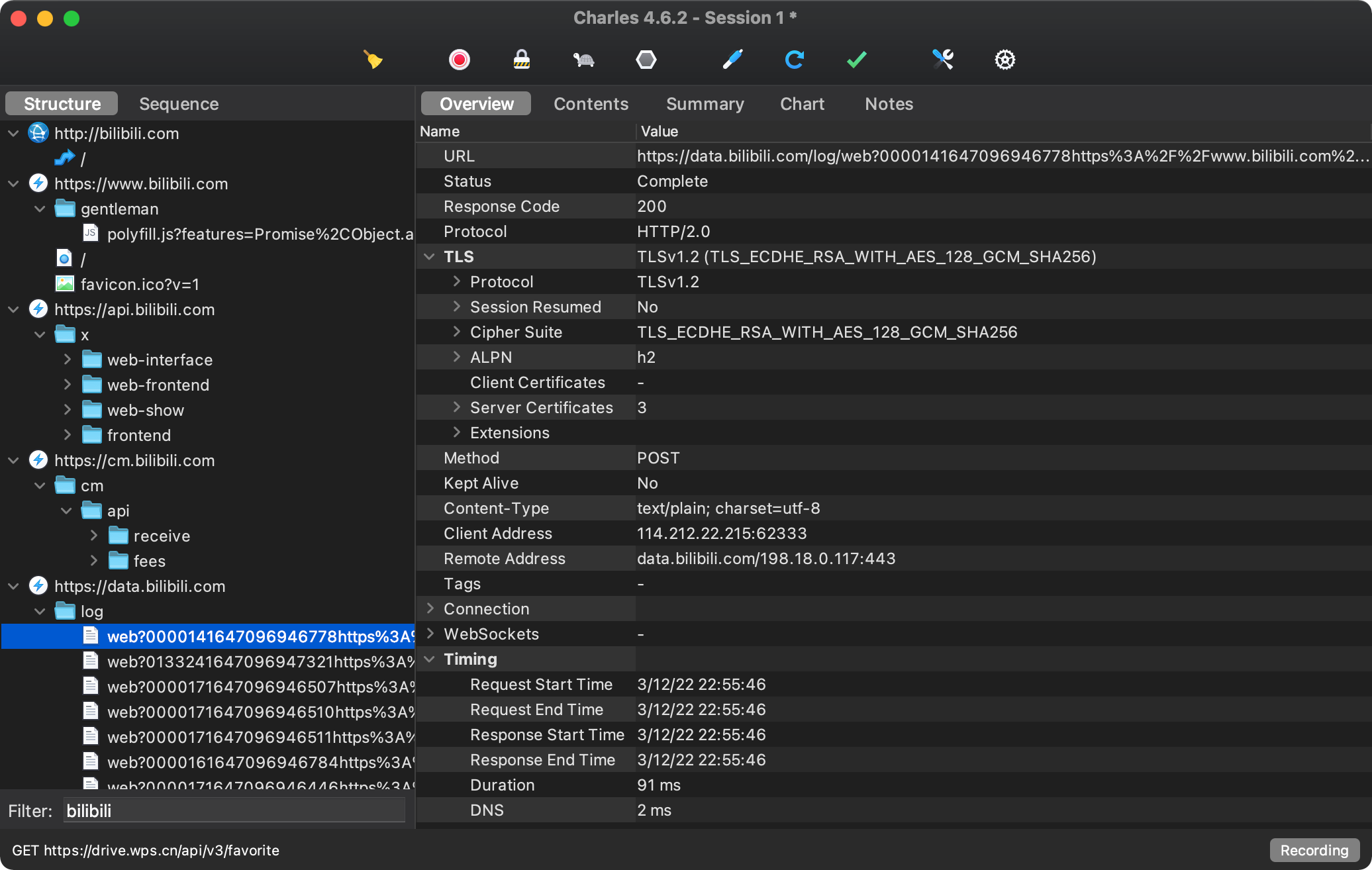The image size is (1372, 870).
Task: Expand the Cipher Suite row
Action: [x=456, y=332]
